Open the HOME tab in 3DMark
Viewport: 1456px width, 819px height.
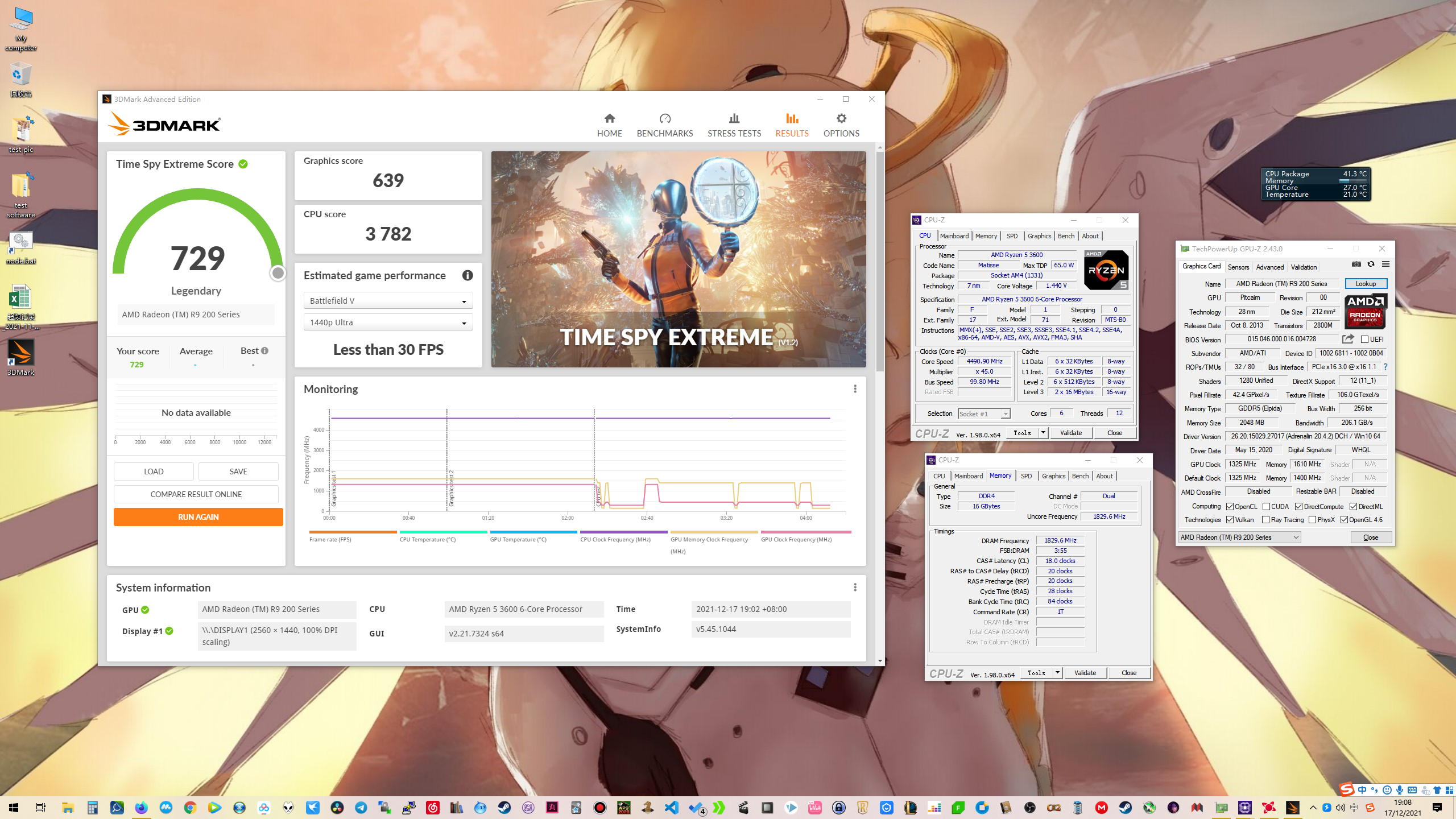(x=609, y=125)
